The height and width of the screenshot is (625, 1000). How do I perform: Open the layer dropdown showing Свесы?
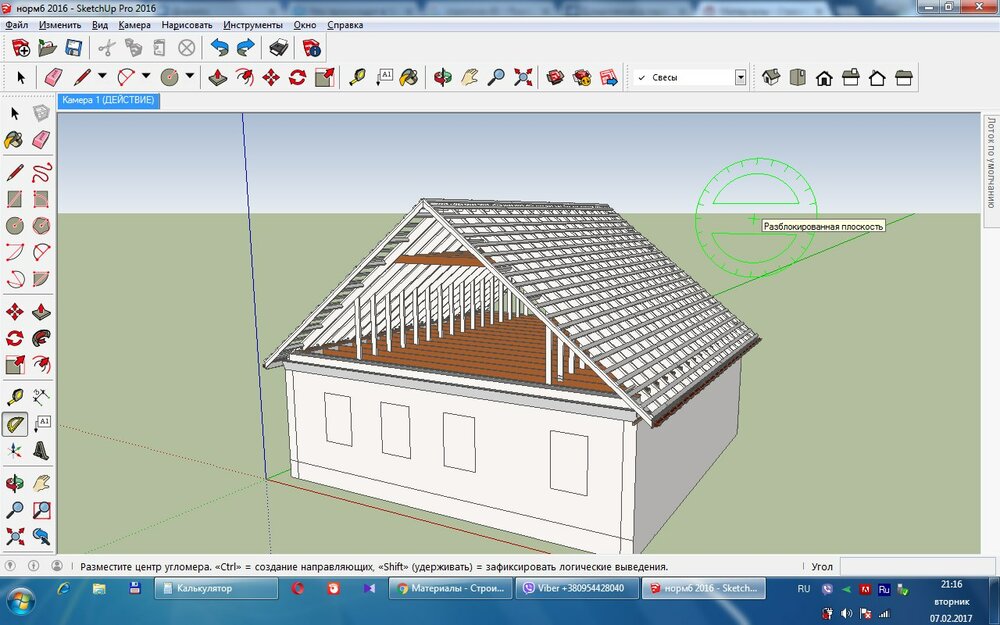(x=740, y=77)
